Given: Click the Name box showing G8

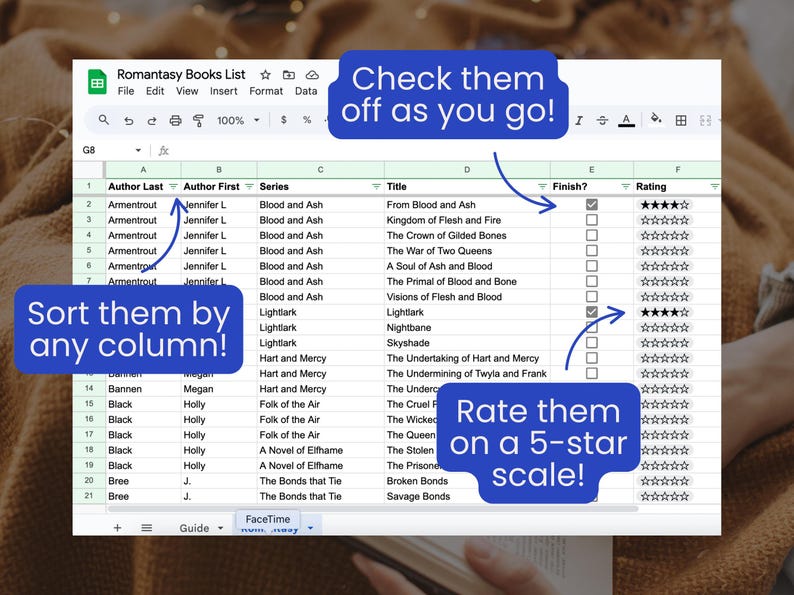Looking at the screenshot, I should (x=111, y=150).
